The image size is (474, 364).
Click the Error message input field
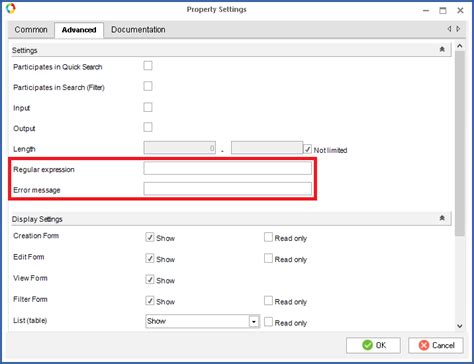[228, 189]
